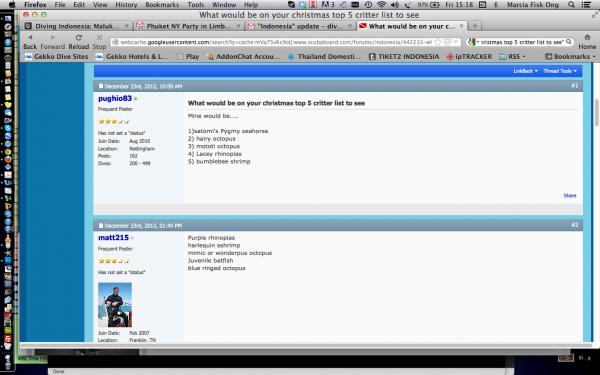Click the Forward navigation arrow
Viewport: 600px width, 375px height.
[x=53, y=38]
